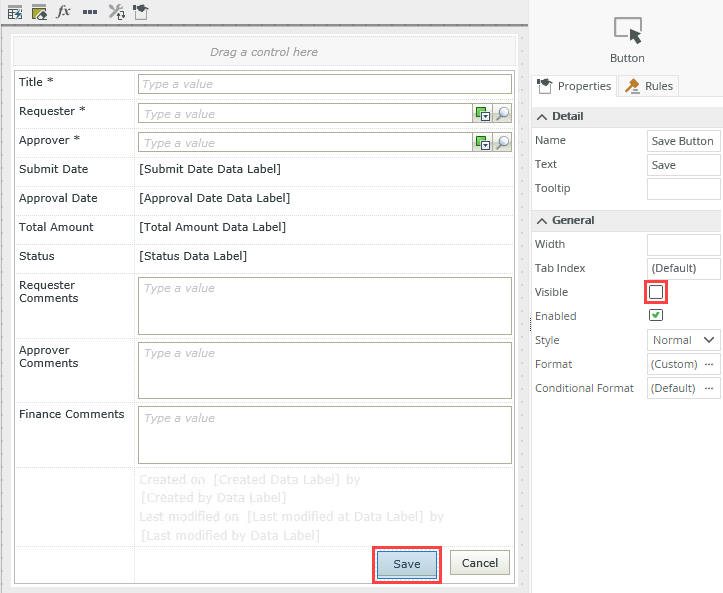This screenshot has height=593, width=723.
Task: Click the Approver picker input
Action: click(x=305, y=142)
